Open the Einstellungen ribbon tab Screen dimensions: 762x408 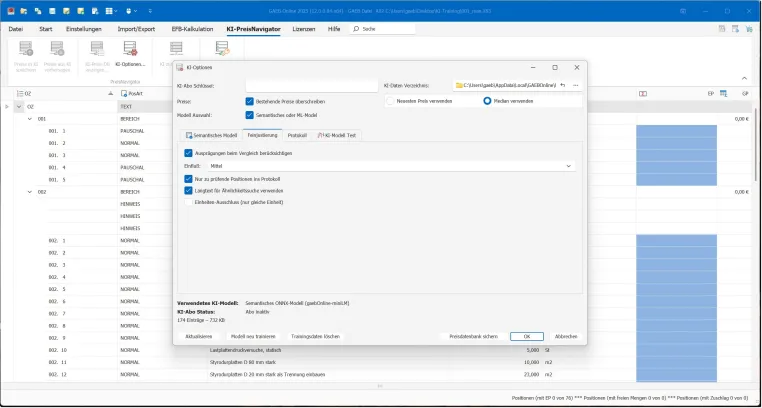tap(84, 29)
